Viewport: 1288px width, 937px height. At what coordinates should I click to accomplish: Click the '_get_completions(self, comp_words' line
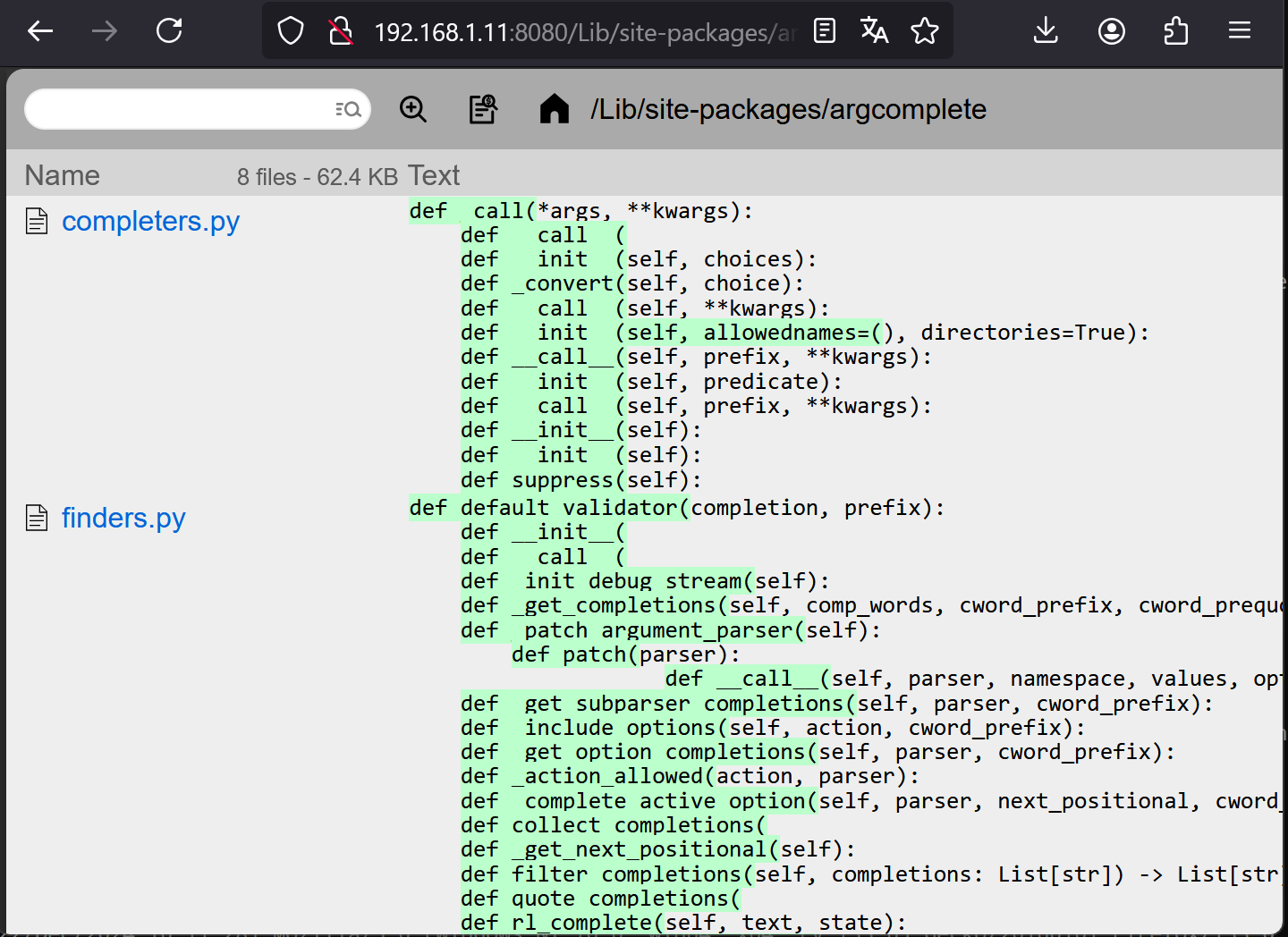coord(872,605)
